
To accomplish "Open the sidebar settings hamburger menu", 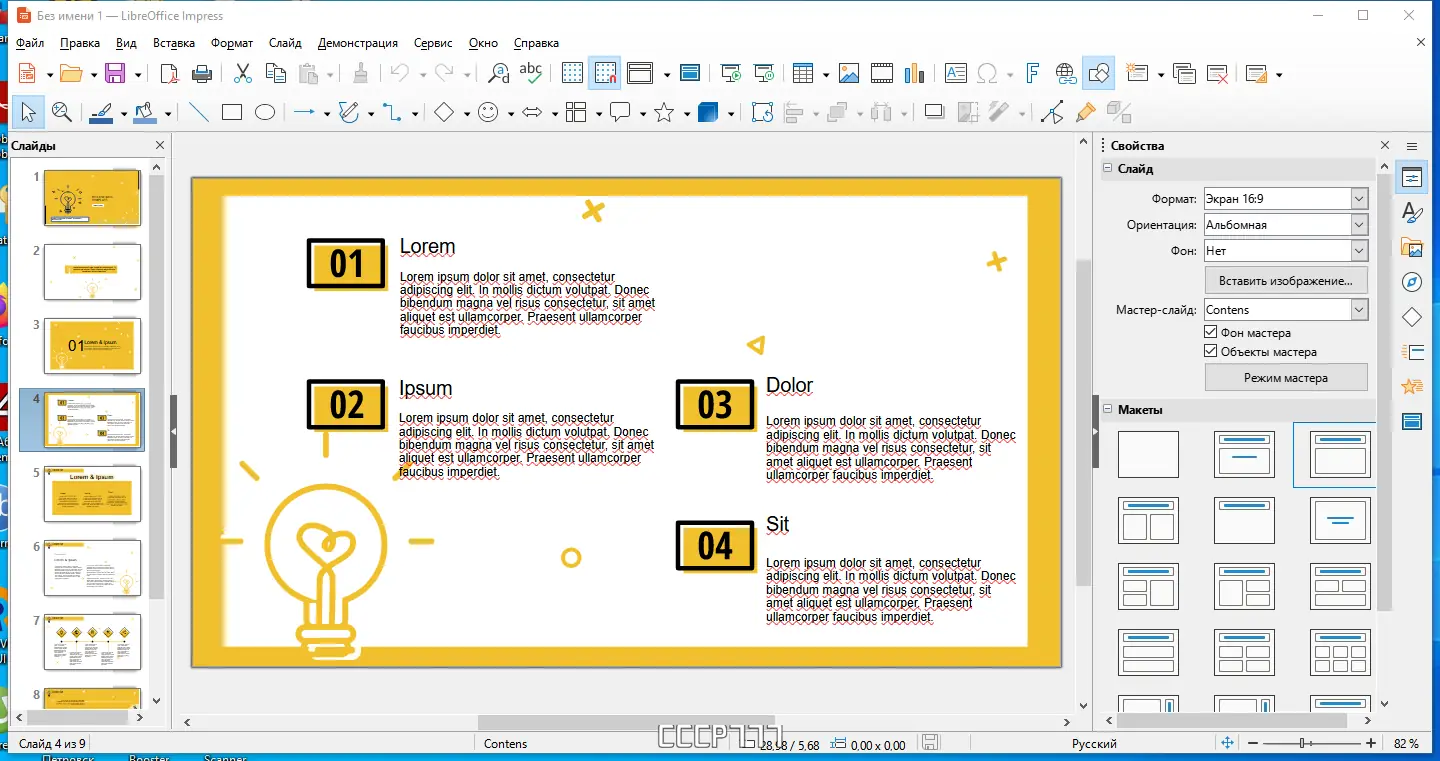I will (1412, 146).
